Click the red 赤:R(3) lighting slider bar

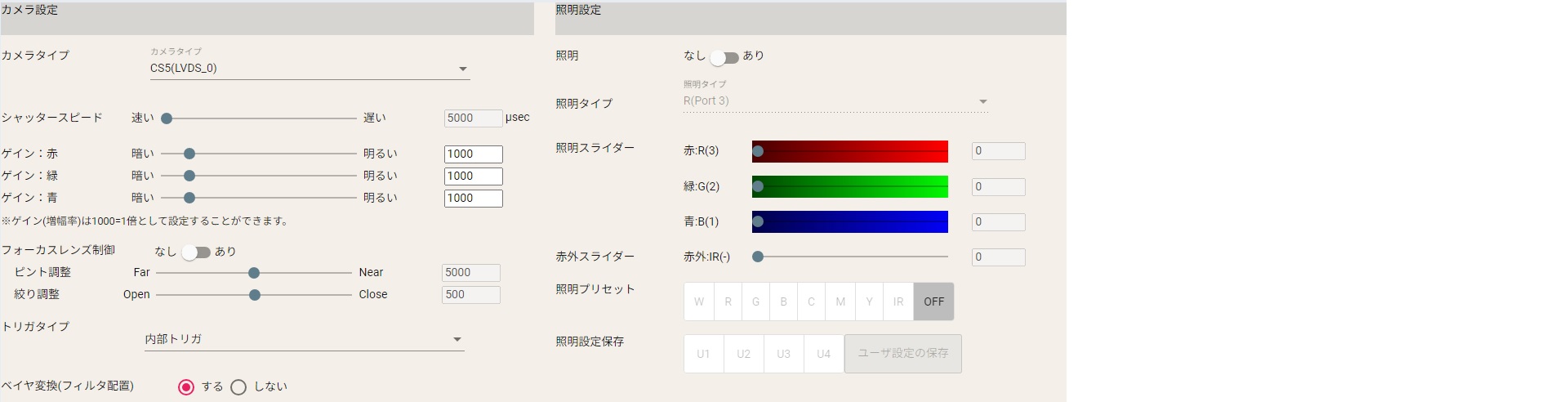849,151
